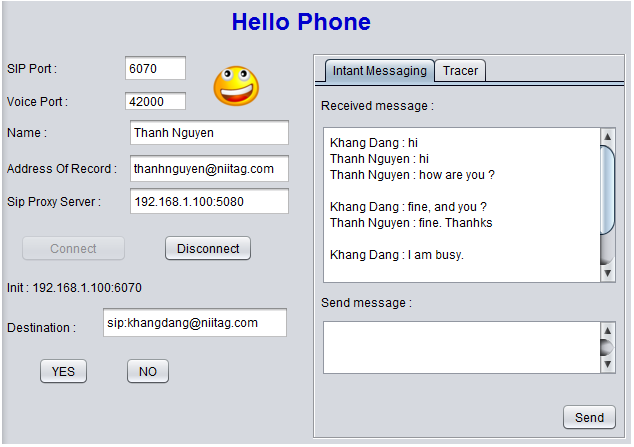
Task: Click received messages scrollbar up arrow
Action: pyautogui.click(x=607, y=137)
